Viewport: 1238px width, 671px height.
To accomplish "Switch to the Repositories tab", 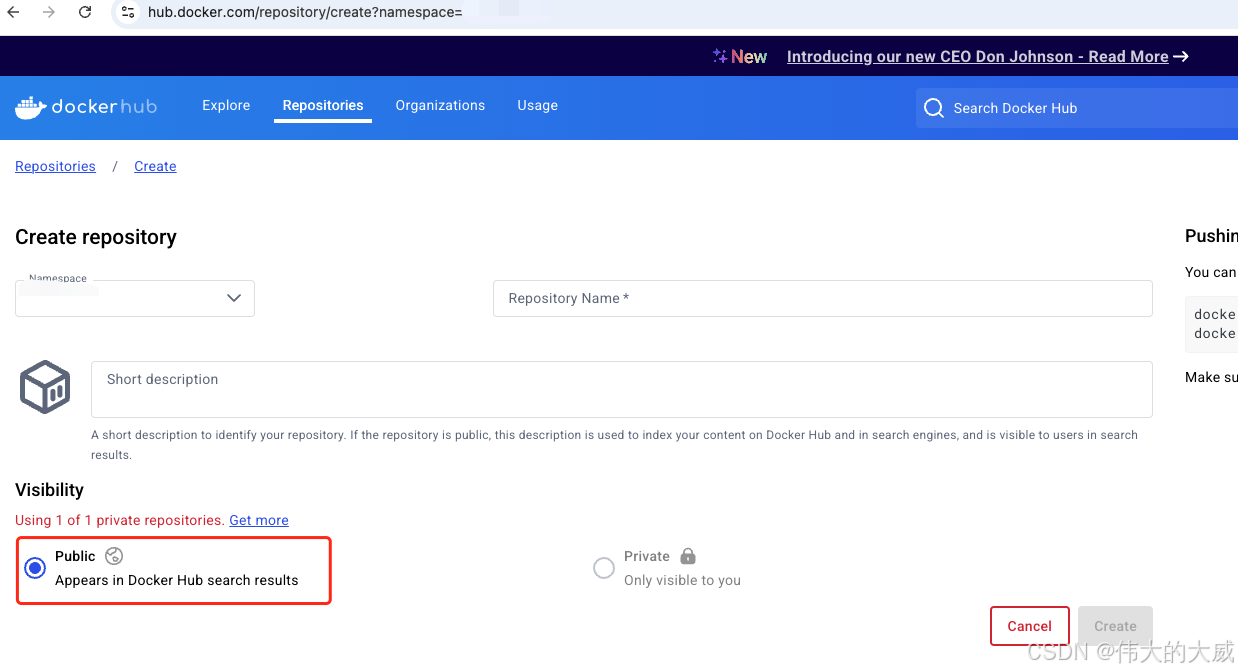I will coord(323,105).
